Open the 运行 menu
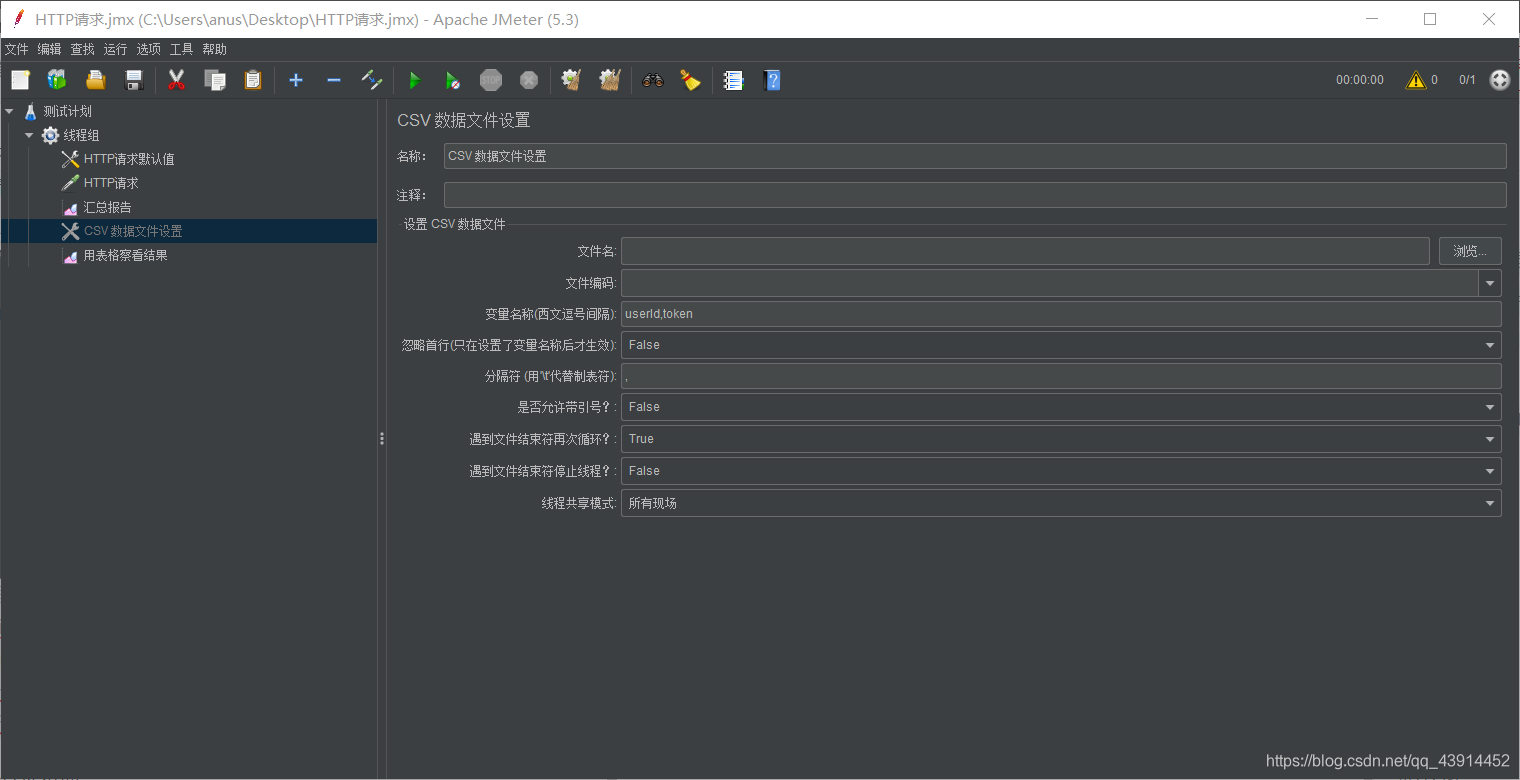 tap(115, 49)
